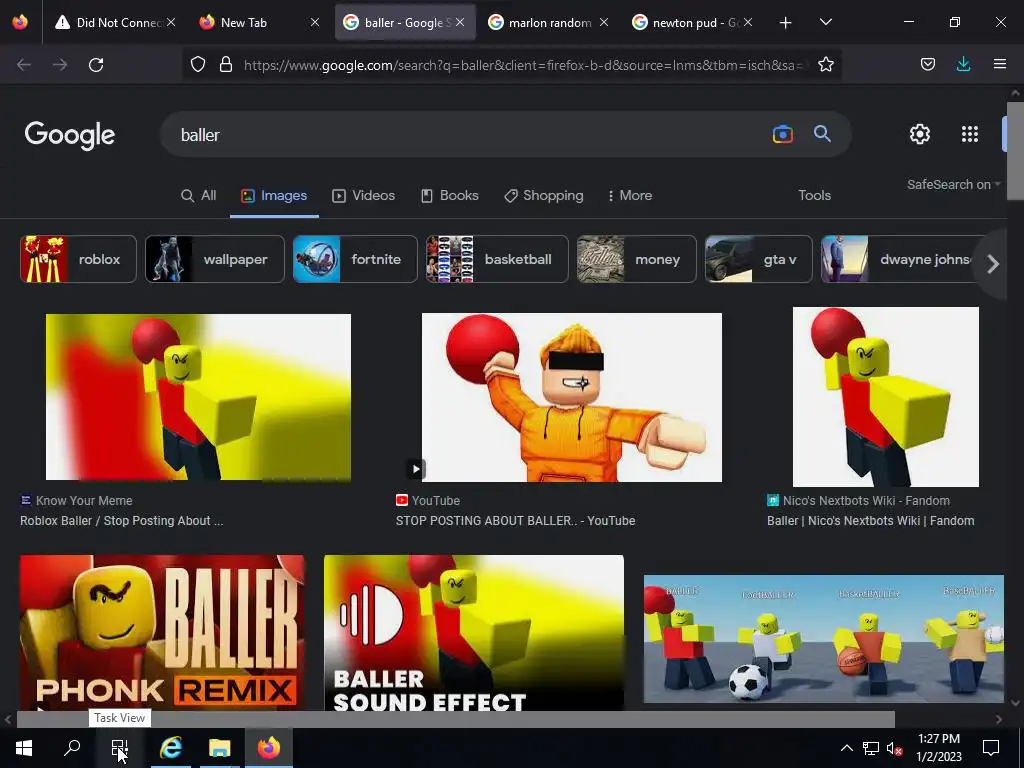Filter images by gta v chip
The image size is (1024, 768).
[759, 259]
